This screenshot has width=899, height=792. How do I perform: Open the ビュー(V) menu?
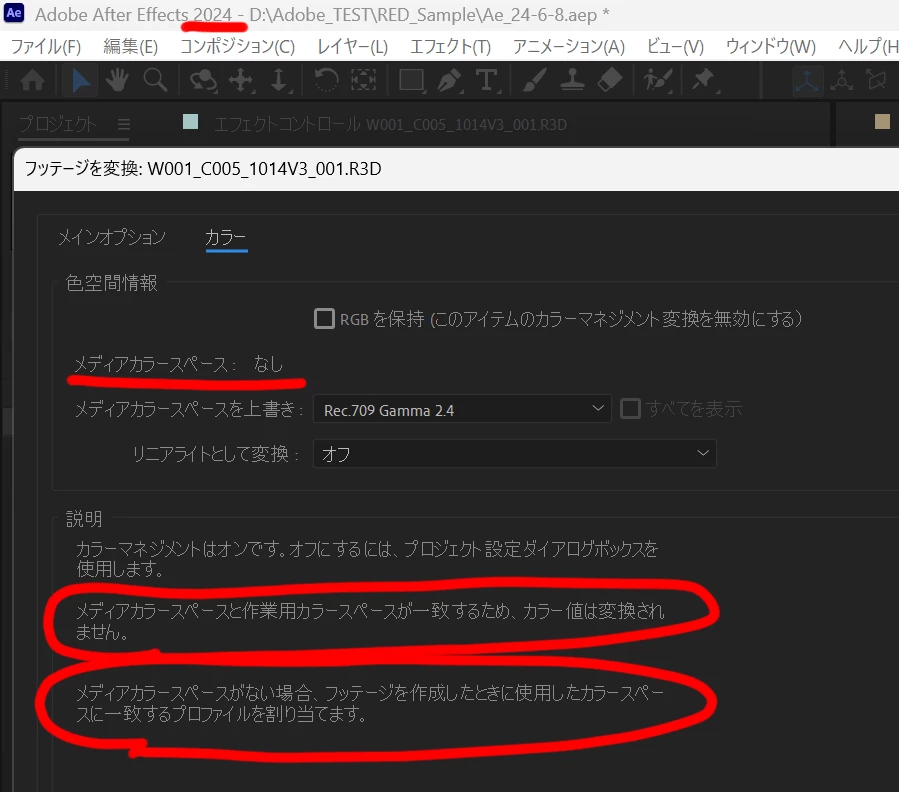click(x=675, y=46)
